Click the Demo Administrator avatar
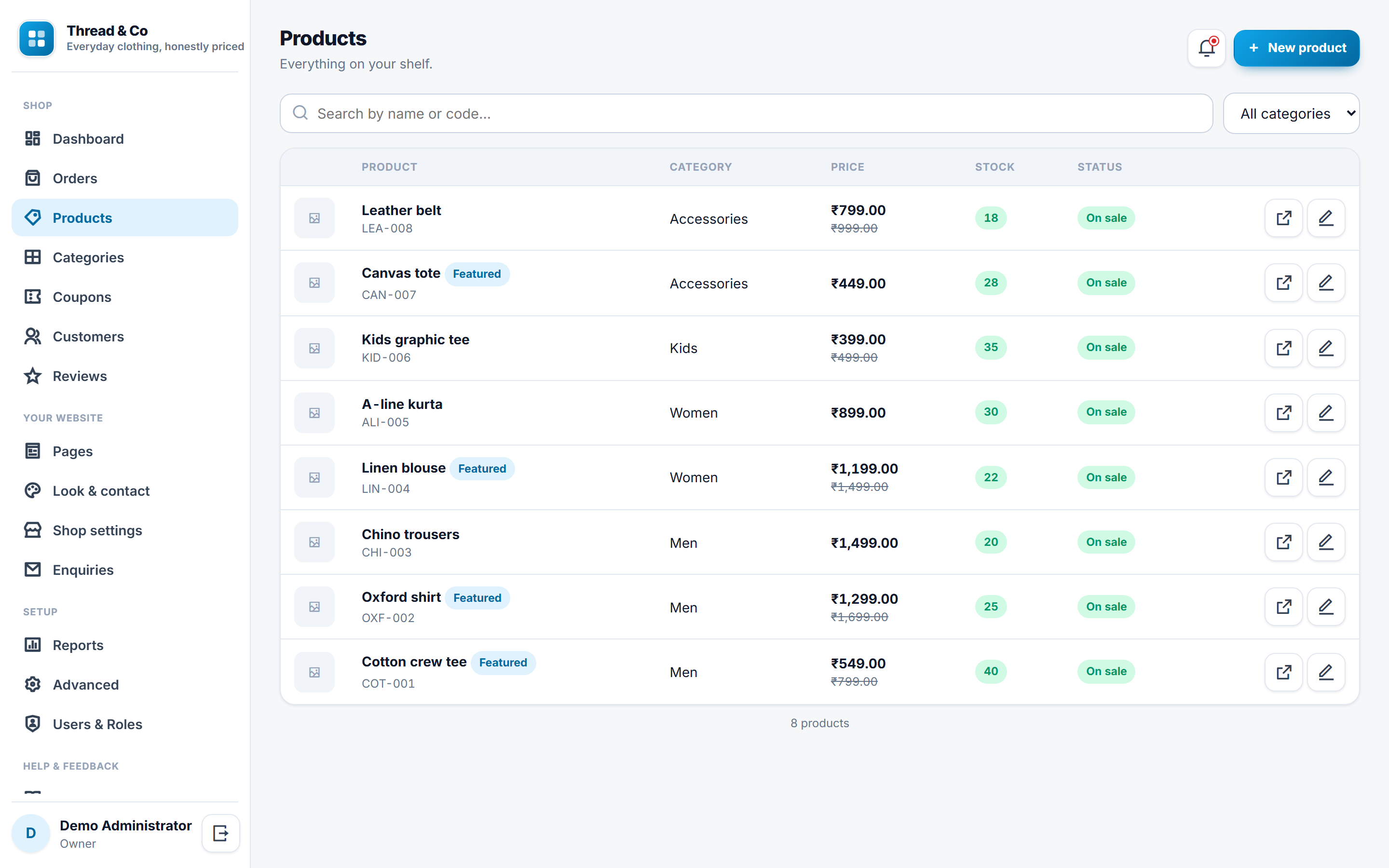Screen dimensions: 1389x868 pos(31,833)
